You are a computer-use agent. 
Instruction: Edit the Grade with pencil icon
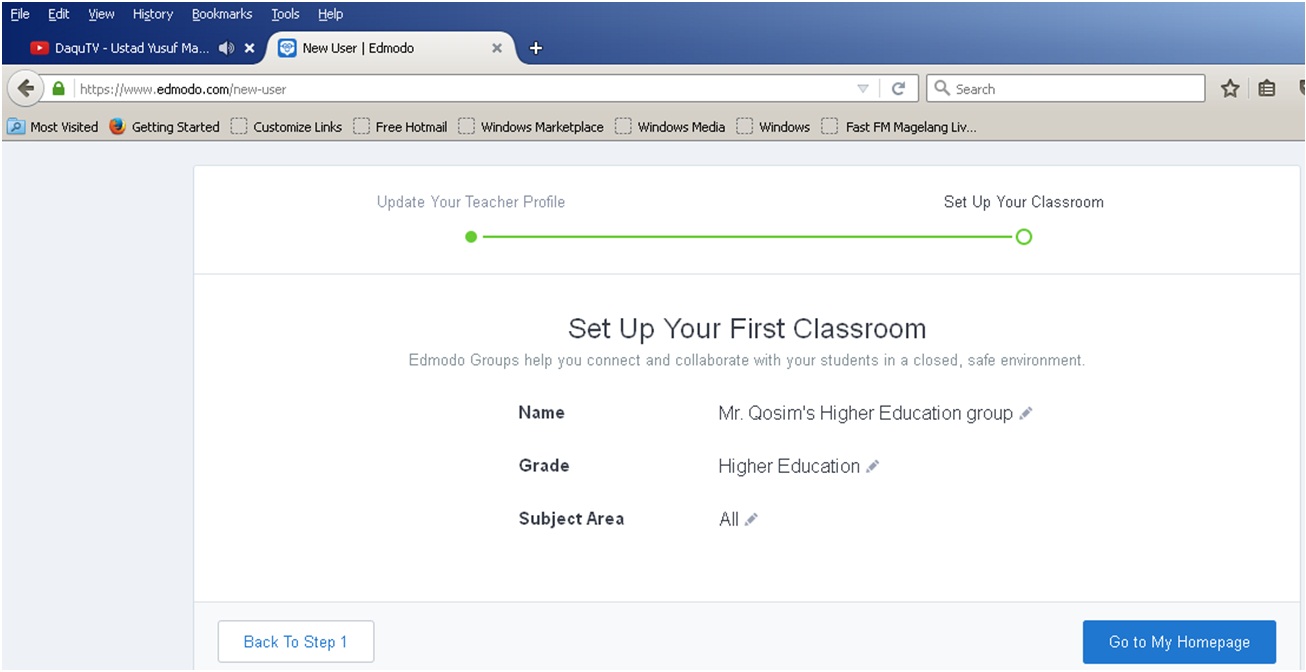[x=872, y=466]
